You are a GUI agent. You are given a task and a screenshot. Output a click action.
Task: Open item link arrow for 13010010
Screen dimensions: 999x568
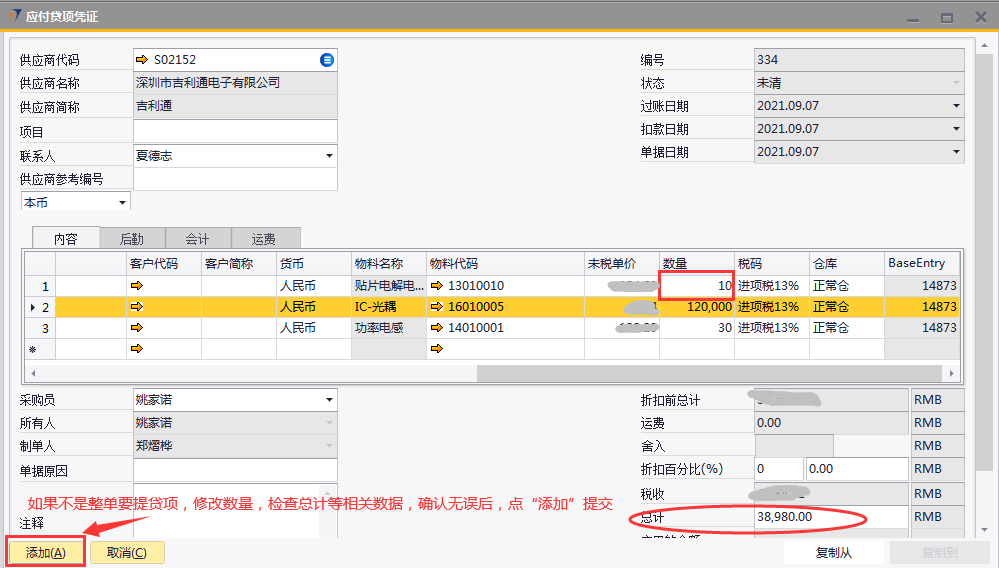coord(437,286)
